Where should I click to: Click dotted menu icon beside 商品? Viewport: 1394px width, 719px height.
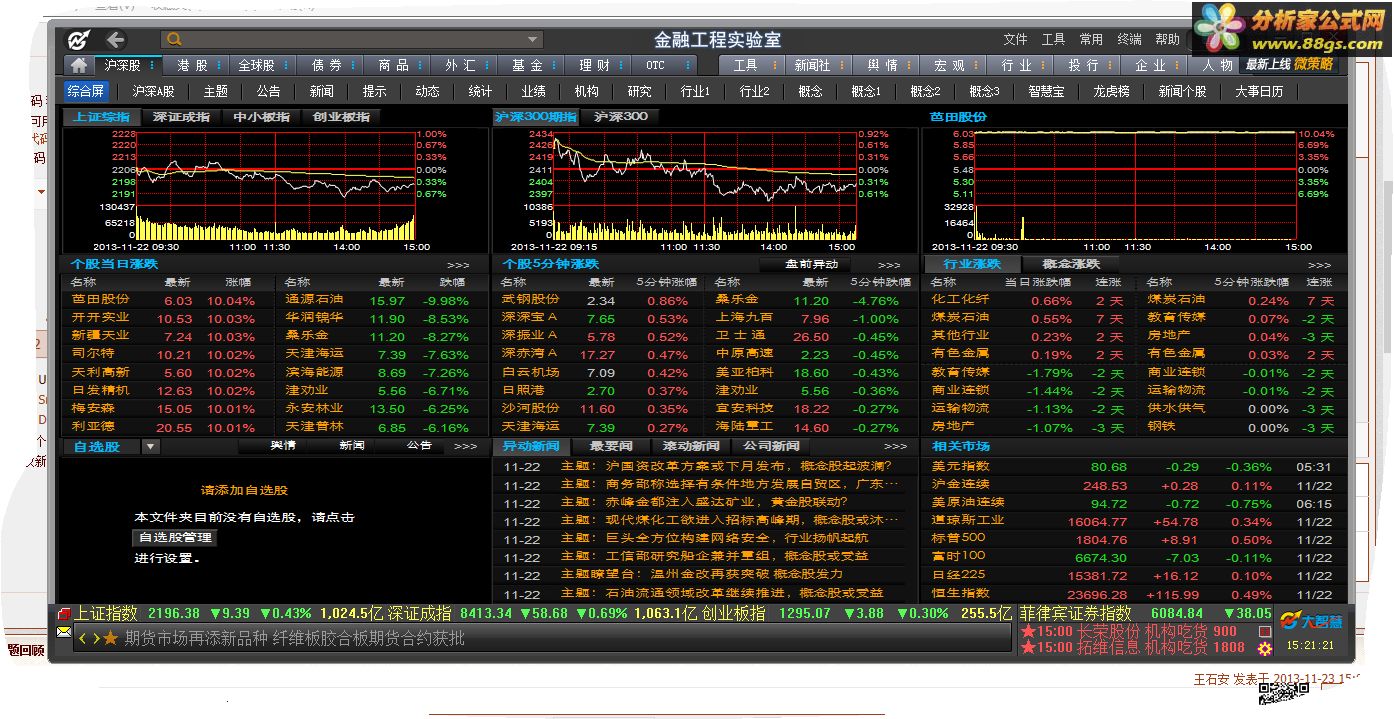[x=421, y=65]
